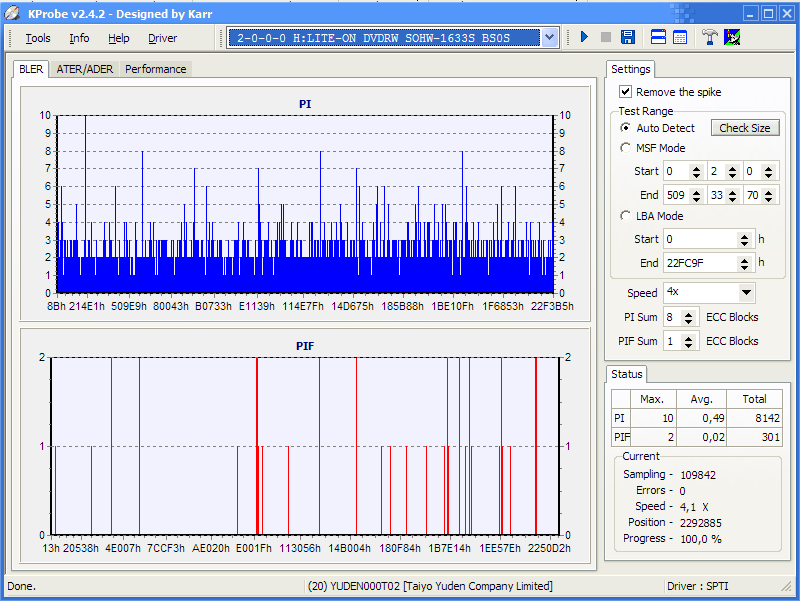Start the disc scan with the play icon
Image resolution: width=800 pixels, height=601 pixels.
(x=584, y=37)
